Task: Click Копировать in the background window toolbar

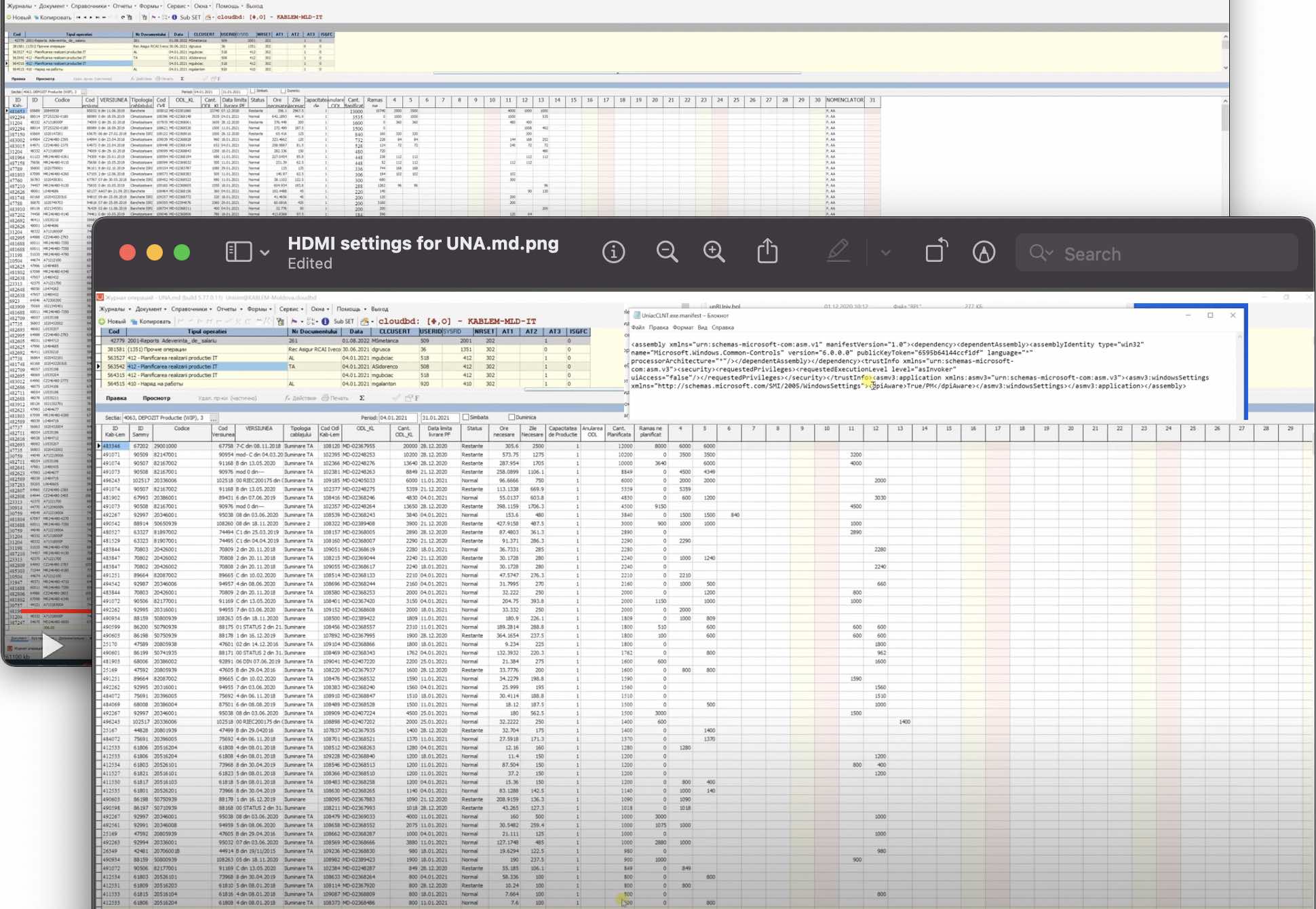Action: coord(53,17)
